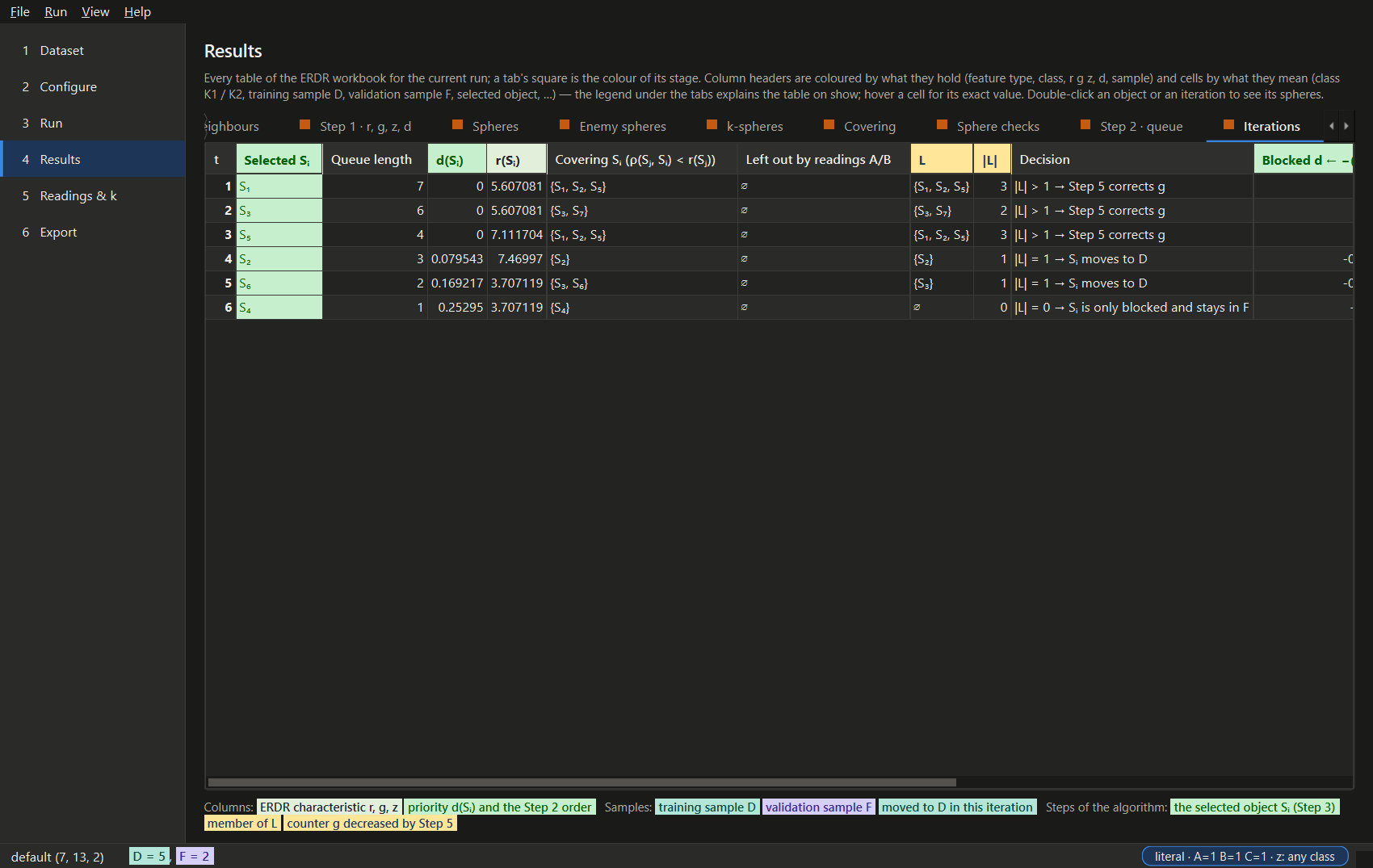
Task: Click the 'training sample D' legend chip
Action: coord(707,807)
